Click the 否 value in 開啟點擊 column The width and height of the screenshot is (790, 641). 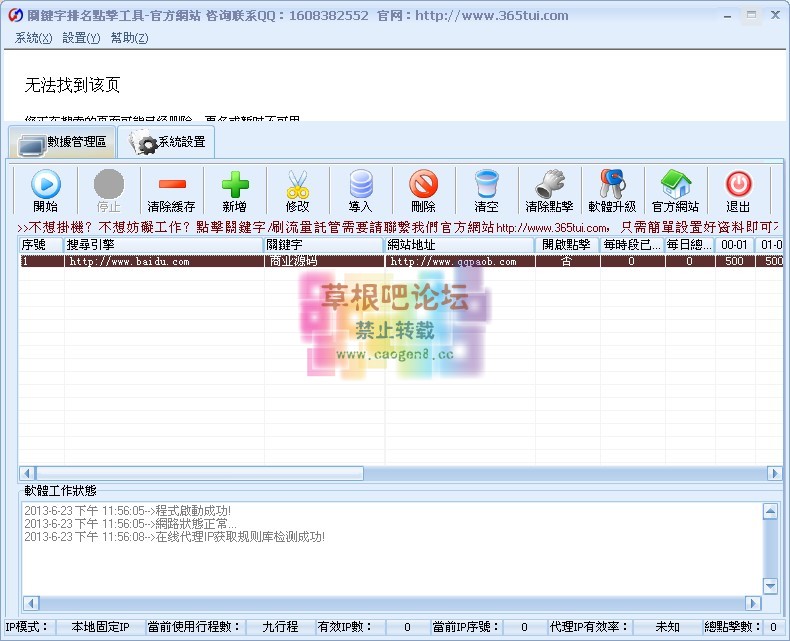coord(567,261)
